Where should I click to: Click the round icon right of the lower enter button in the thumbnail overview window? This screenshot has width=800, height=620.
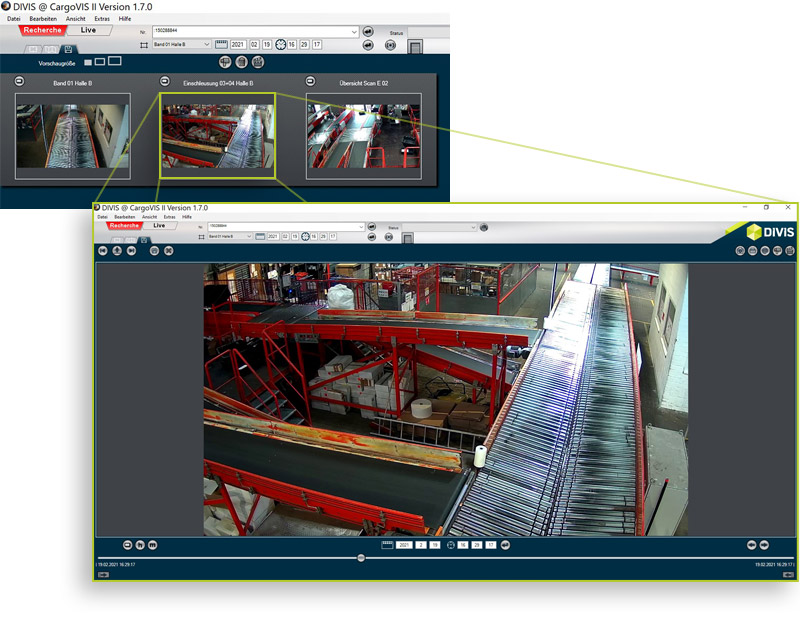[x=390, y=45]
